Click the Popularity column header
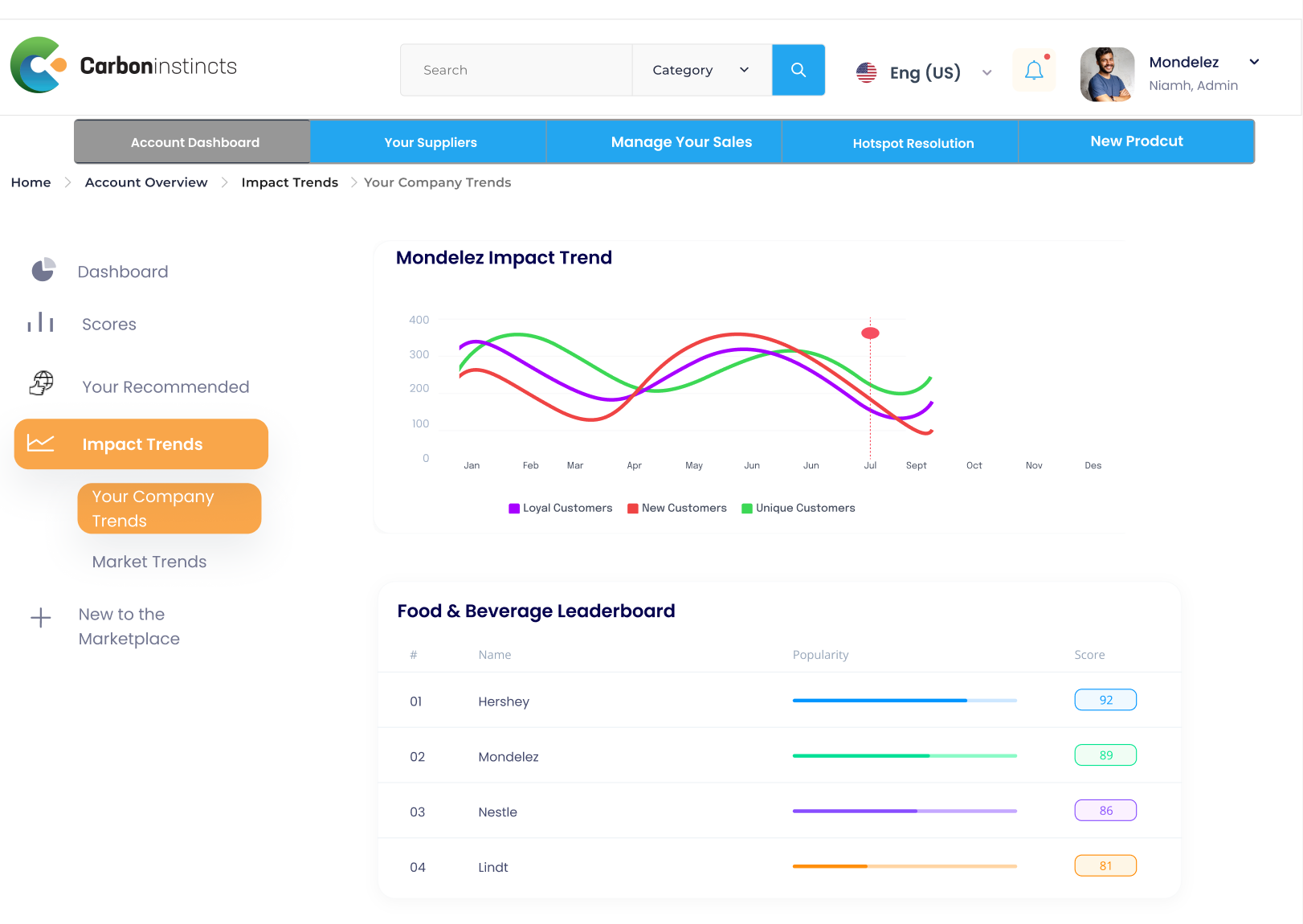Screen dimensions: 1303x924 pos(820,655)
